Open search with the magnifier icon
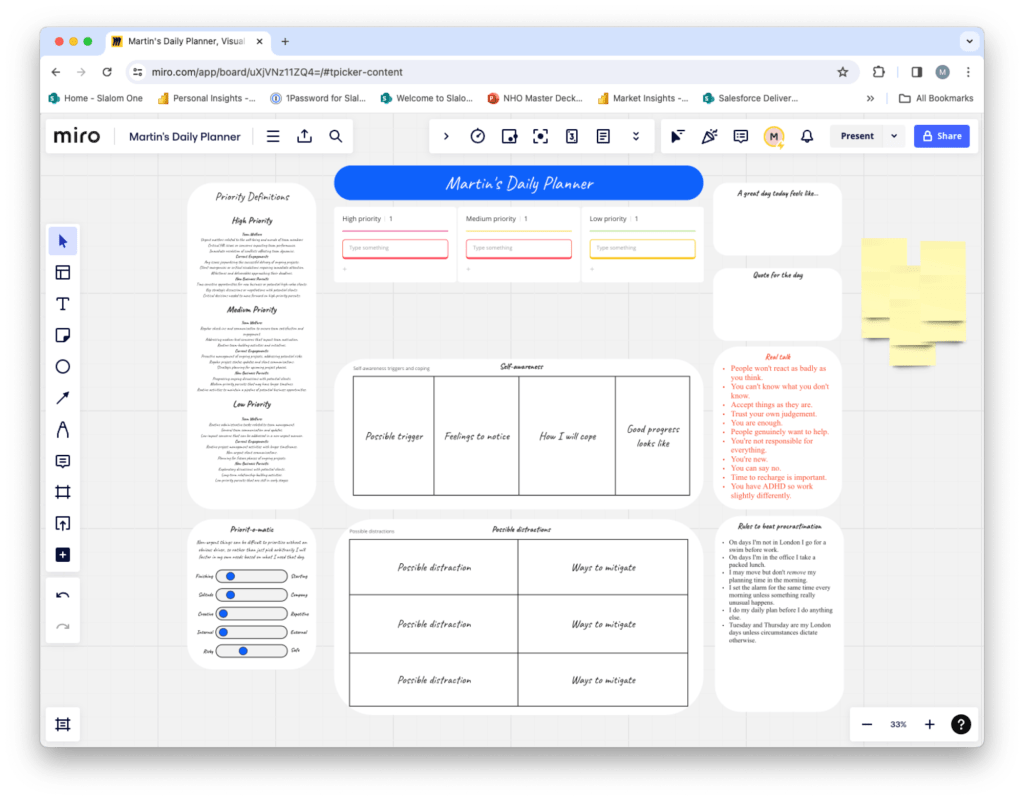Screen dimensions: 1024x800 point(336,136)
